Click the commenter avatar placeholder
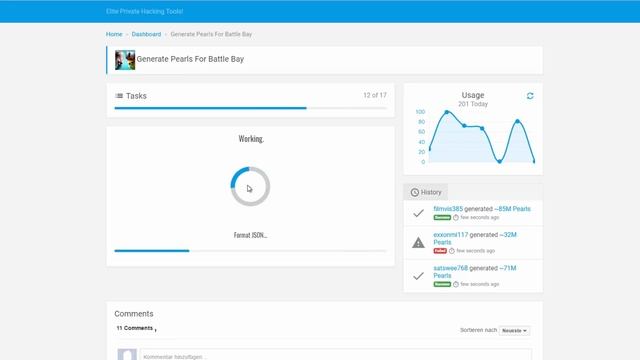The height and width of the screenshot is (360, 640). click(127, 354)
